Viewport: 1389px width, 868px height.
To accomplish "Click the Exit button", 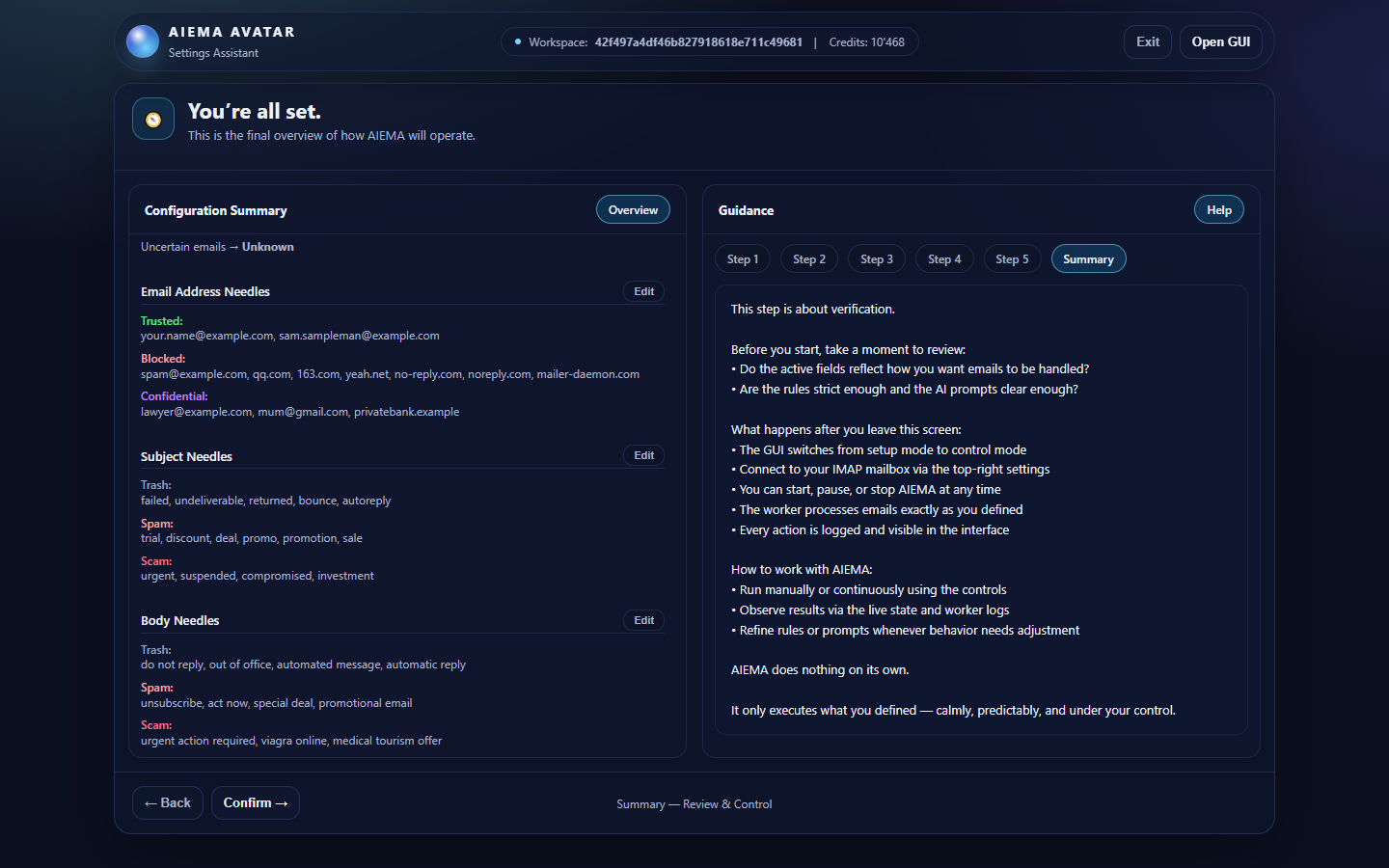I will pyautogui.click(x=1147, y=41).
